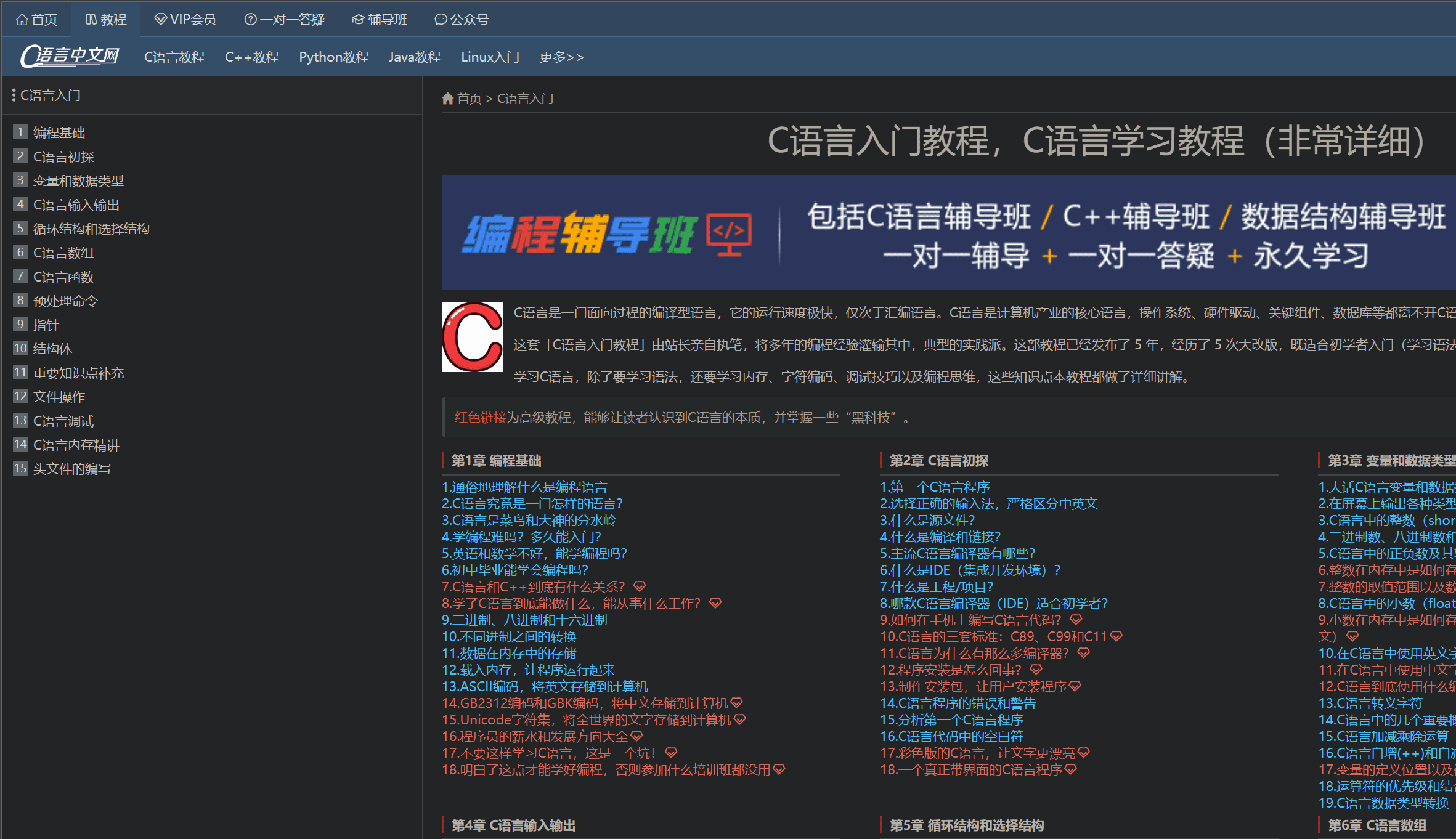The height and width of the screenshot is (839, 1456).
Task: Click the 一对一答疑 question mark icon
Action: (250, 19)
